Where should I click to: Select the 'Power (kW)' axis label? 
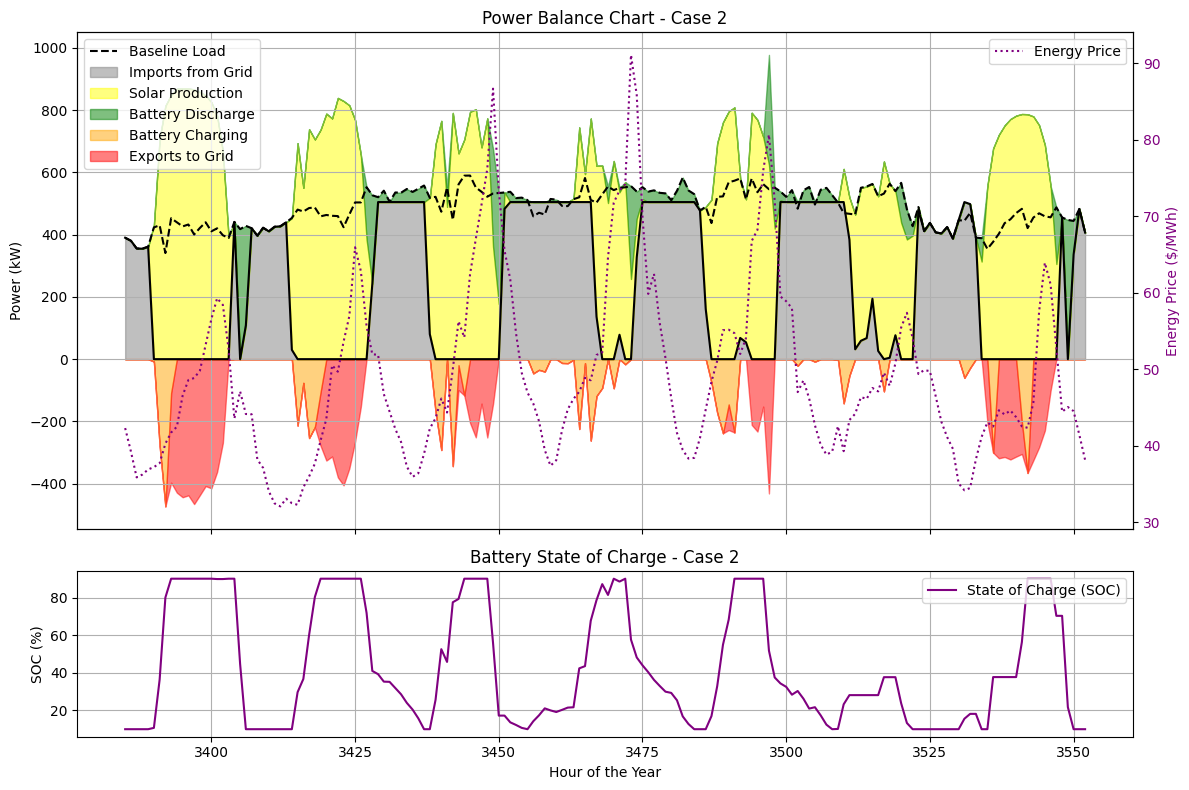pos(15,281)
